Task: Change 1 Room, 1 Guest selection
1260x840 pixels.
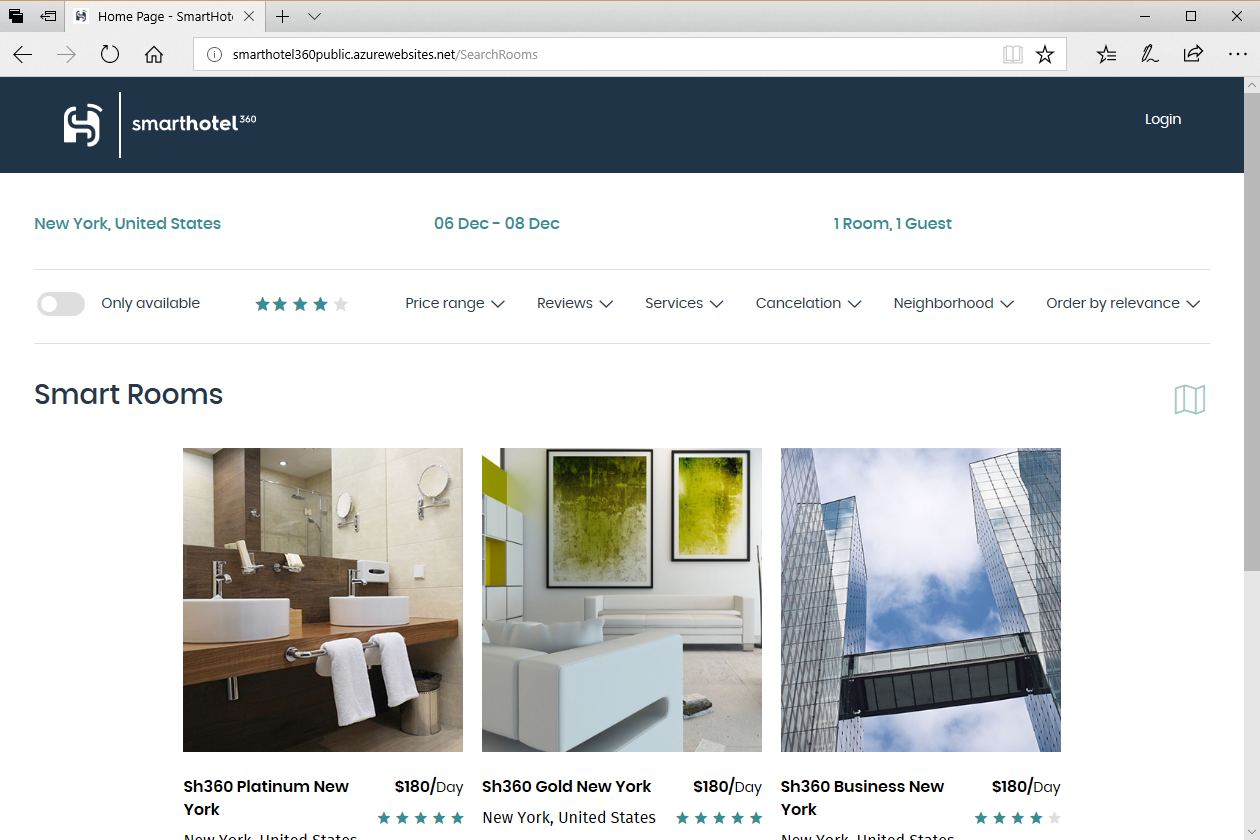Action: 893,223
